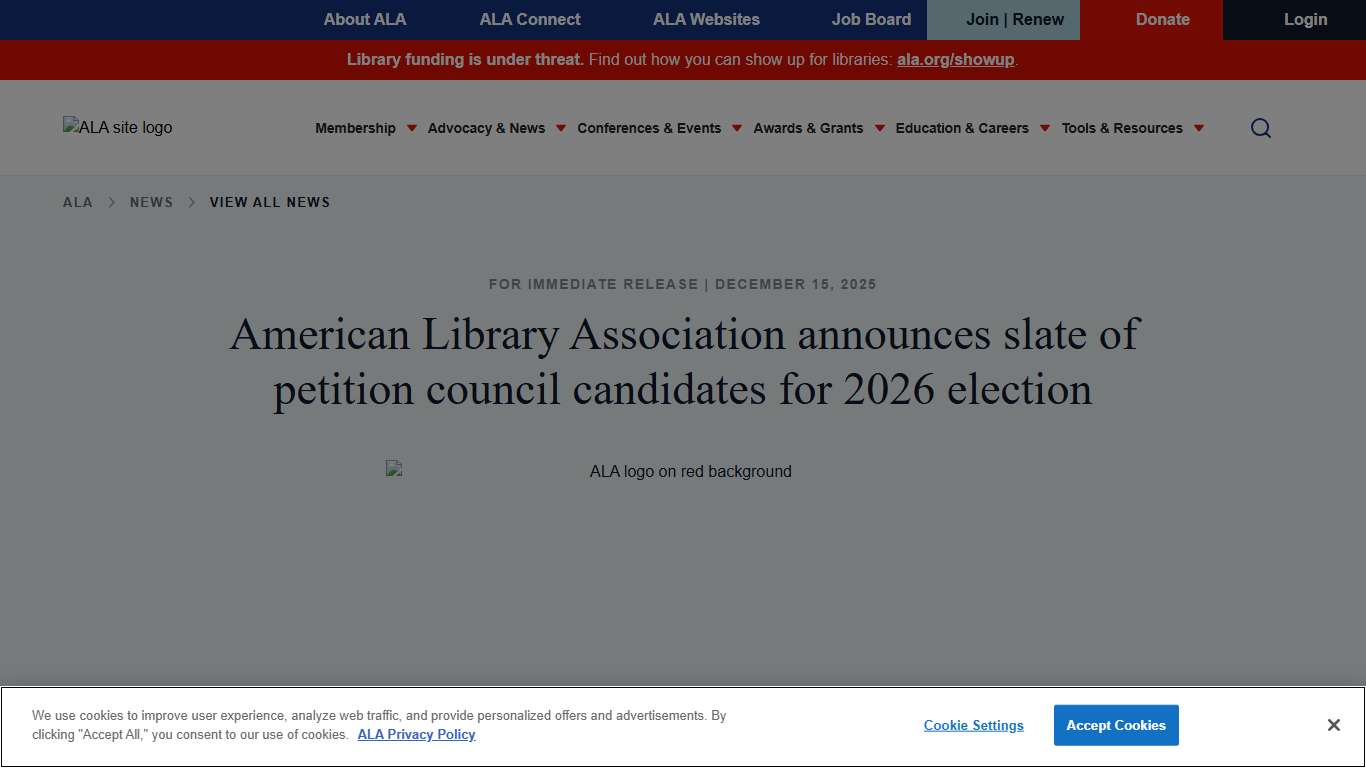Screen dimensions: 1366x768
Task: Click the Education & Careers chevron icon
Action: pyautogui.click(x=1045, y=128)
